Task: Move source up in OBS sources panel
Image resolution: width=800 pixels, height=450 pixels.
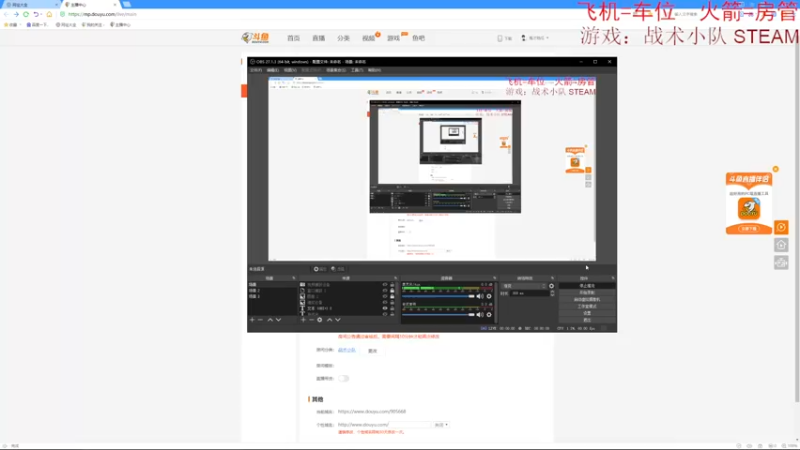Action: [330, 320]
